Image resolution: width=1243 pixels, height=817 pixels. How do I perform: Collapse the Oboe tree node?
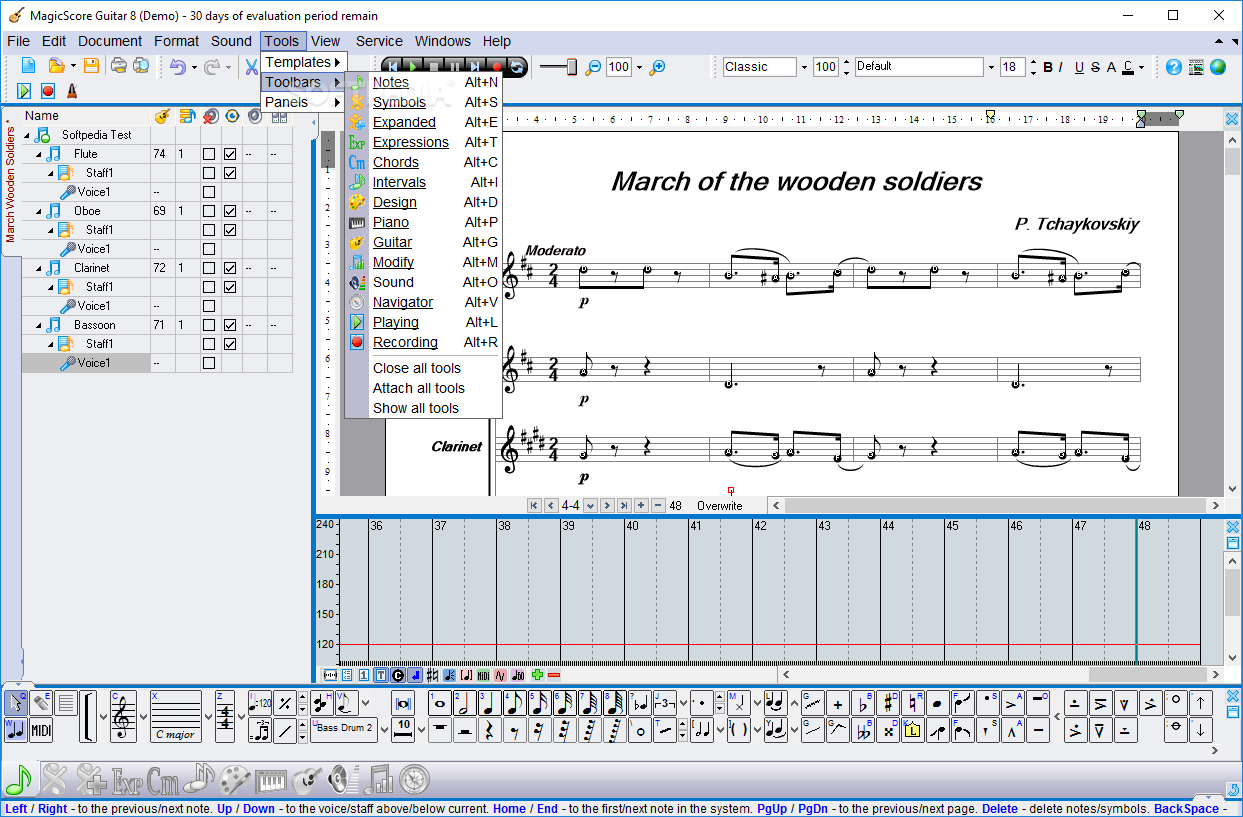tap(39, 212)
